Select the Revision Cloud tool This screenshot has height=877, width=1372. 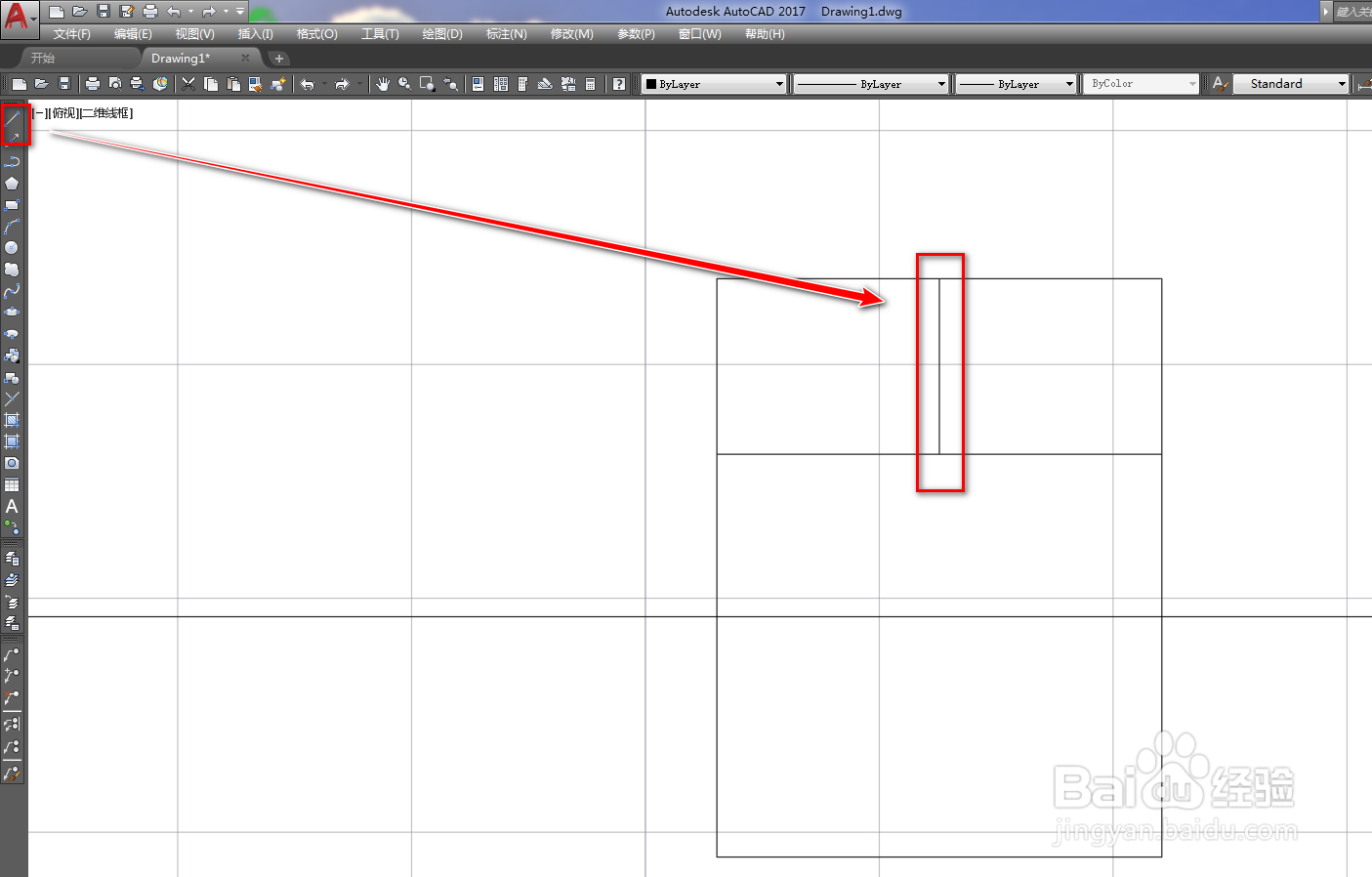(12, 270)
